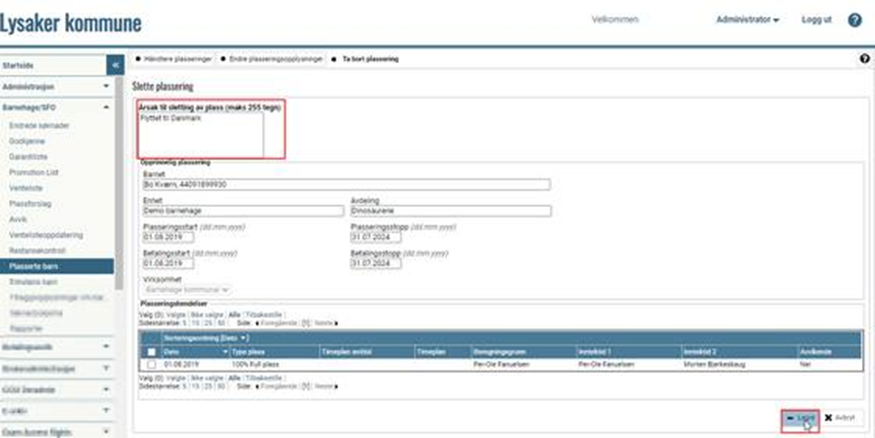The width and height of the screenshot is (875, 438).
Task: Open the Administrator dropdown menu
Action: 748,20
